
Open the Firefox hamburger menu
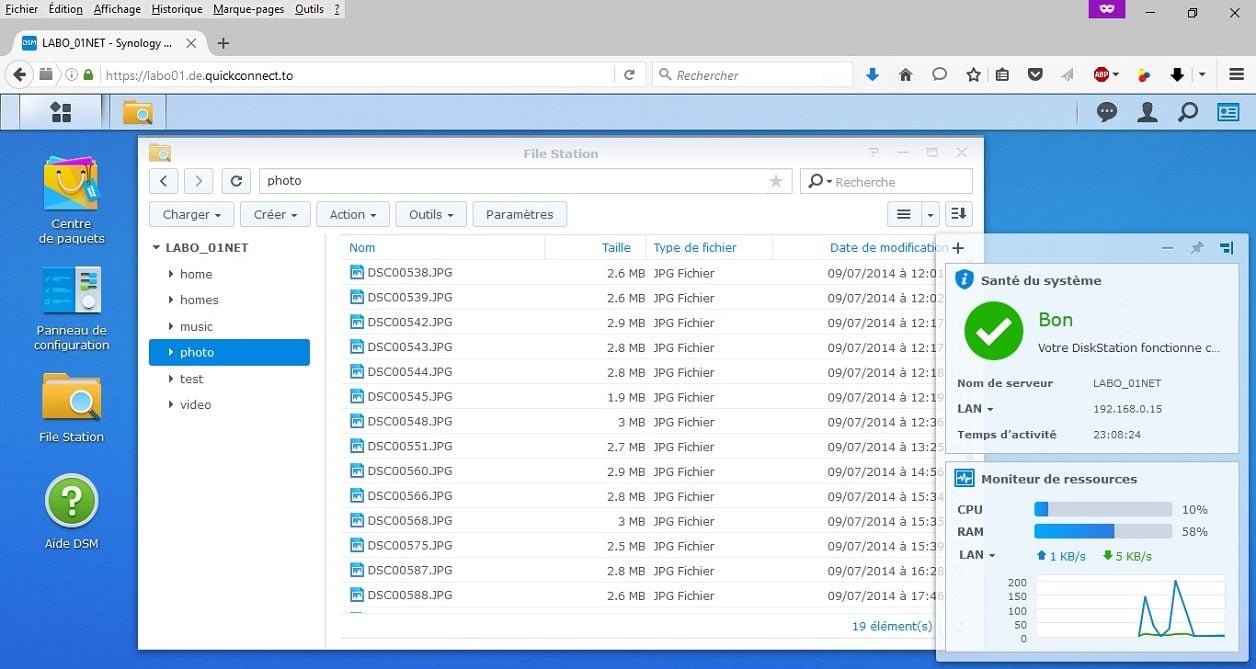(1236, 75)
